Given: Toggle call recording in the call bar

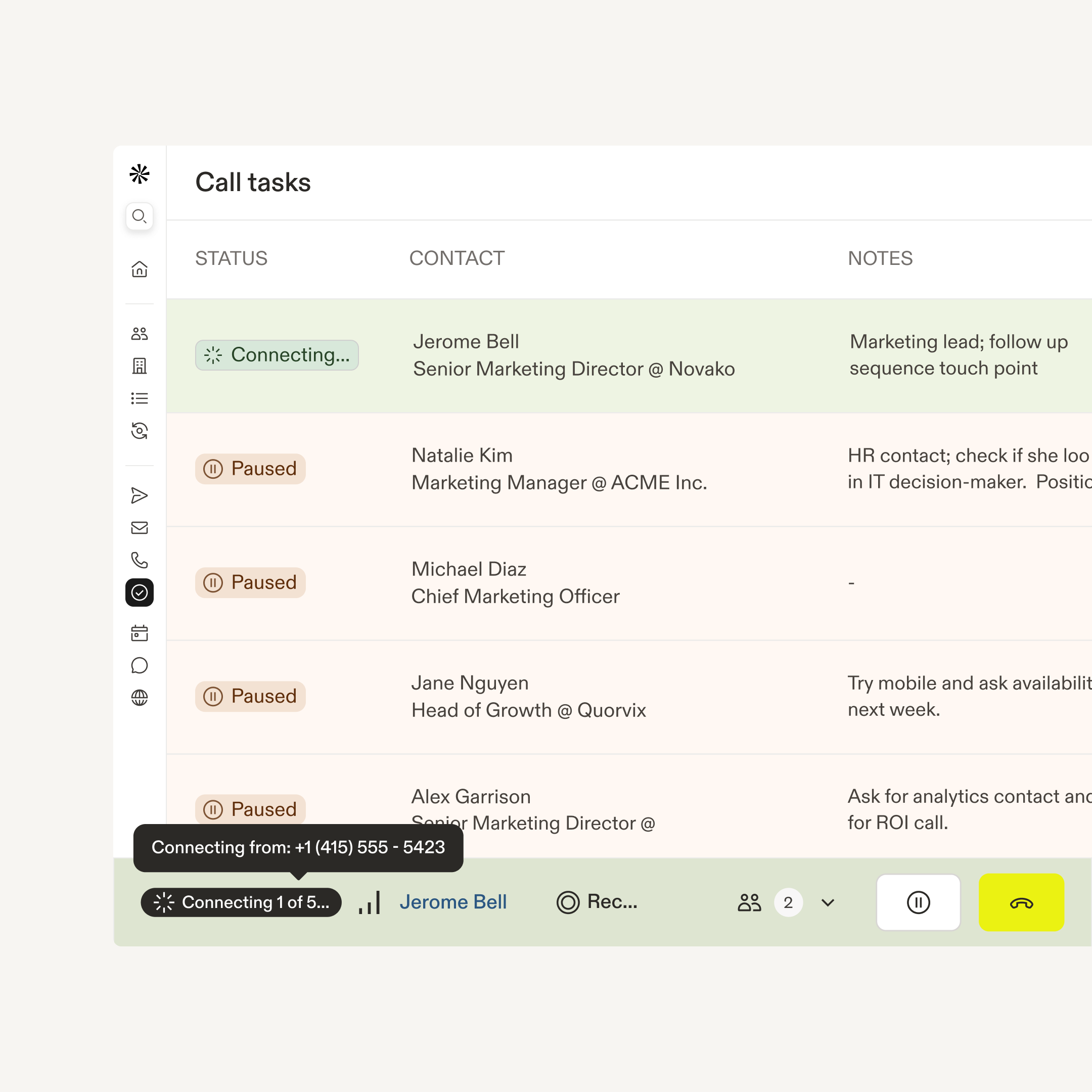Looking at the screenshot, I should pos(598,902).
